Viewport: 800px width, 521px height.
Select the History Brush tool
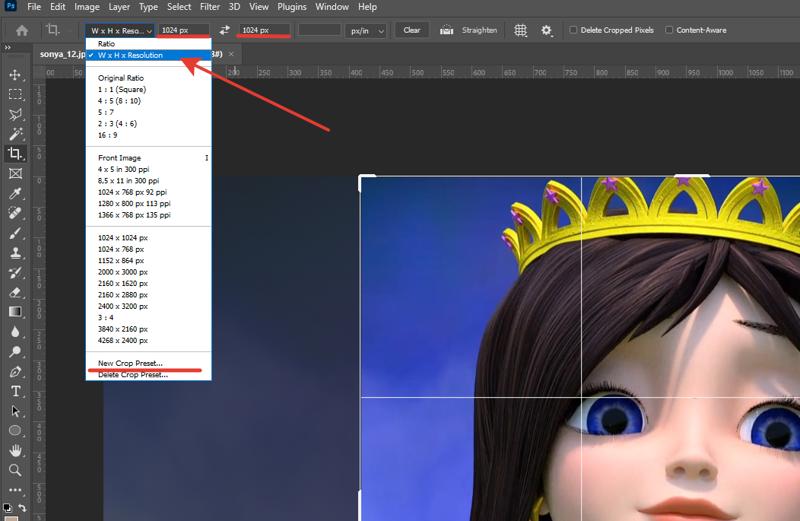pos(15,272)
